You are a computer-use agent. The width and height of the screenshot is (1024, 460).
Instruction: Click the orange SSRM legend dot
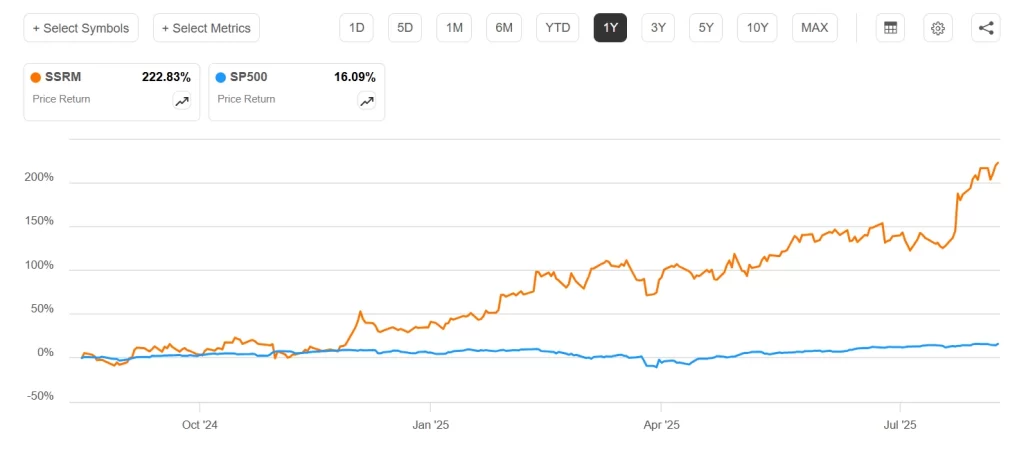(x=36, y=77)
